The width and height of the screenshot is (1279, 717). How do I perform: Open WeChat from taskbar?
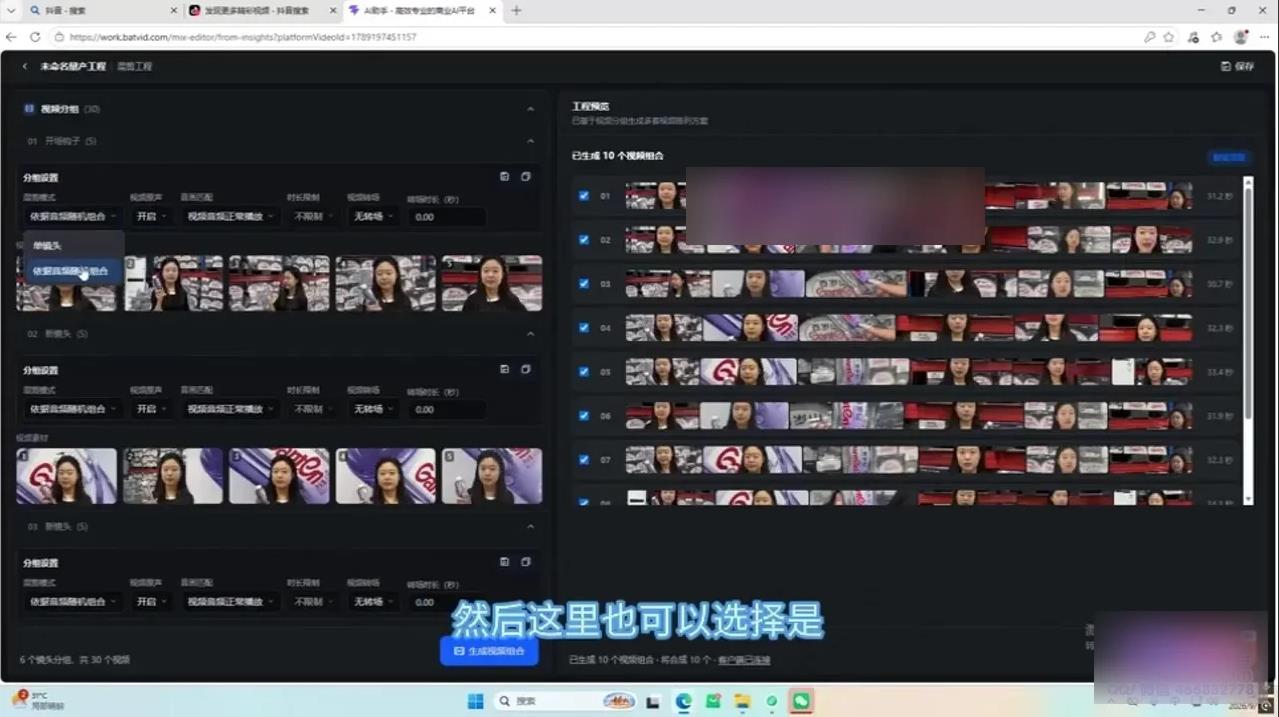pos(801,701)
